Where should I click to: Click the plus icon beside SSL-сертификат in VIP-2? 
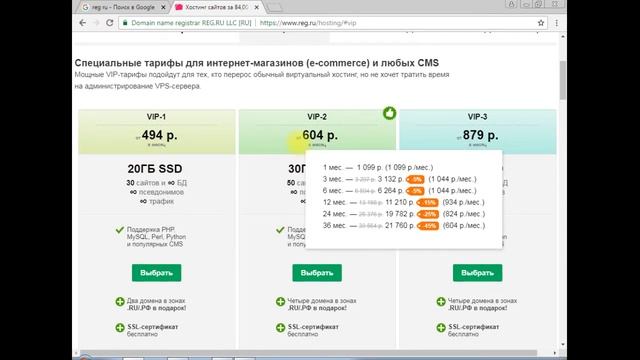pos(280,328)
